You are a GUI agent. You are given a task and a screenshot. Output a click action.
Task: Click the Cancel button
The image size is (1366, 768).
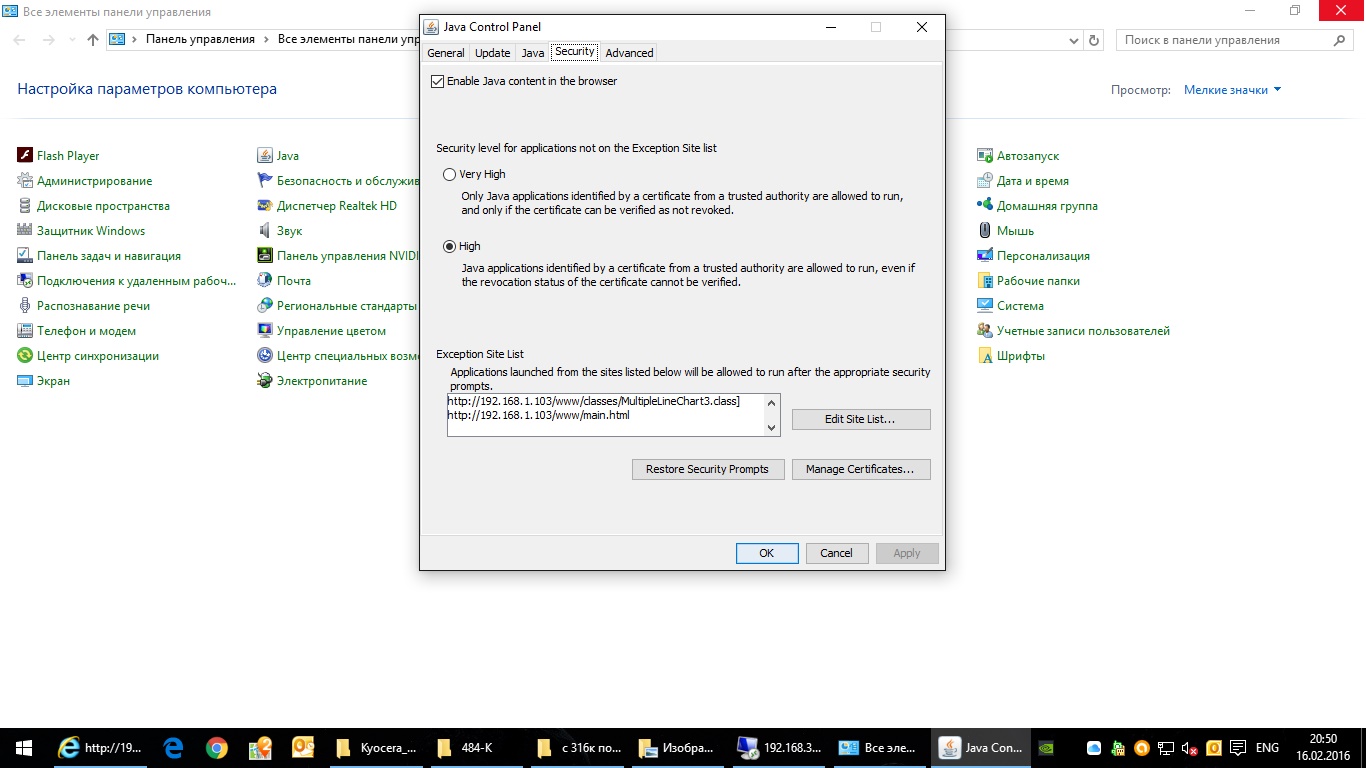(837, 553)
